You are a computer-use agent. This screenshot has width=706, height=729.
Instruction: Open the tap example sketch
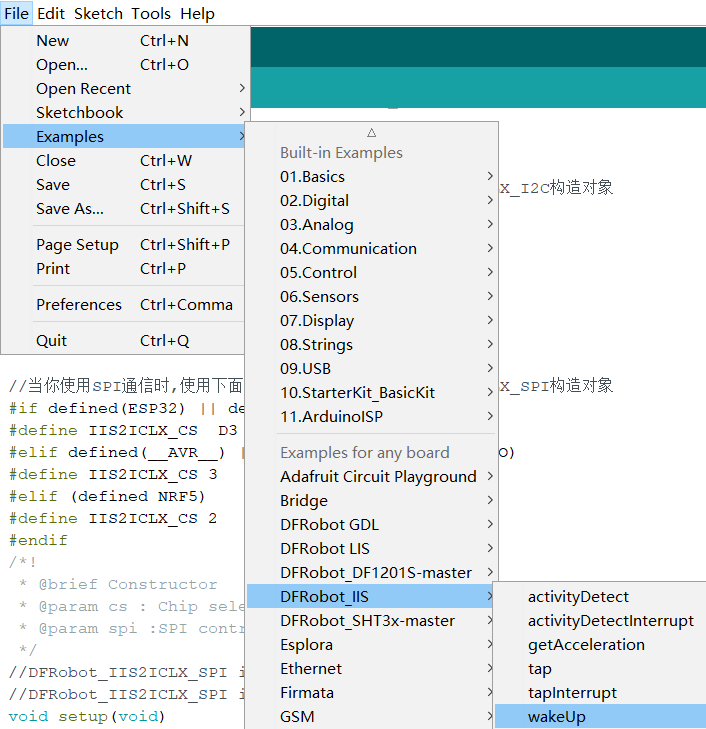click(x=600, y=669)
